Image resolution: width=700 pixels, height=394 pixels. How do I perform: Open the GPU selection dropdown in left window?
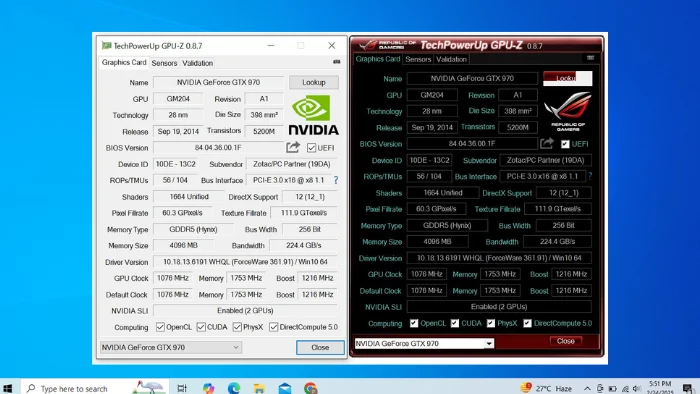pos(171,347)
